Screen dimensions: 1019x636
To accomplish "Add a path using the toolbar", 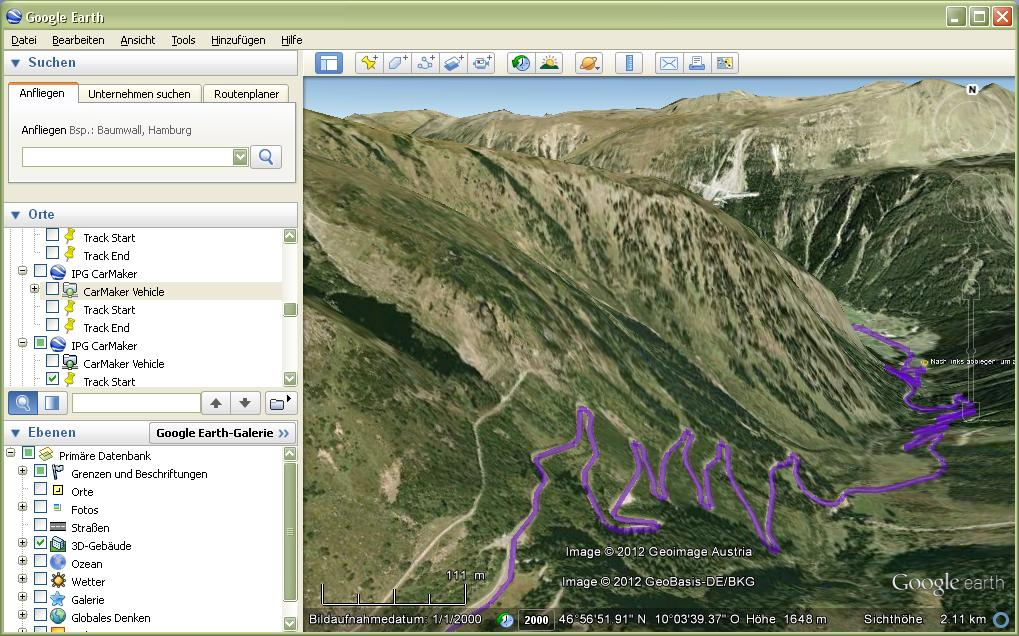I will 426,63.
